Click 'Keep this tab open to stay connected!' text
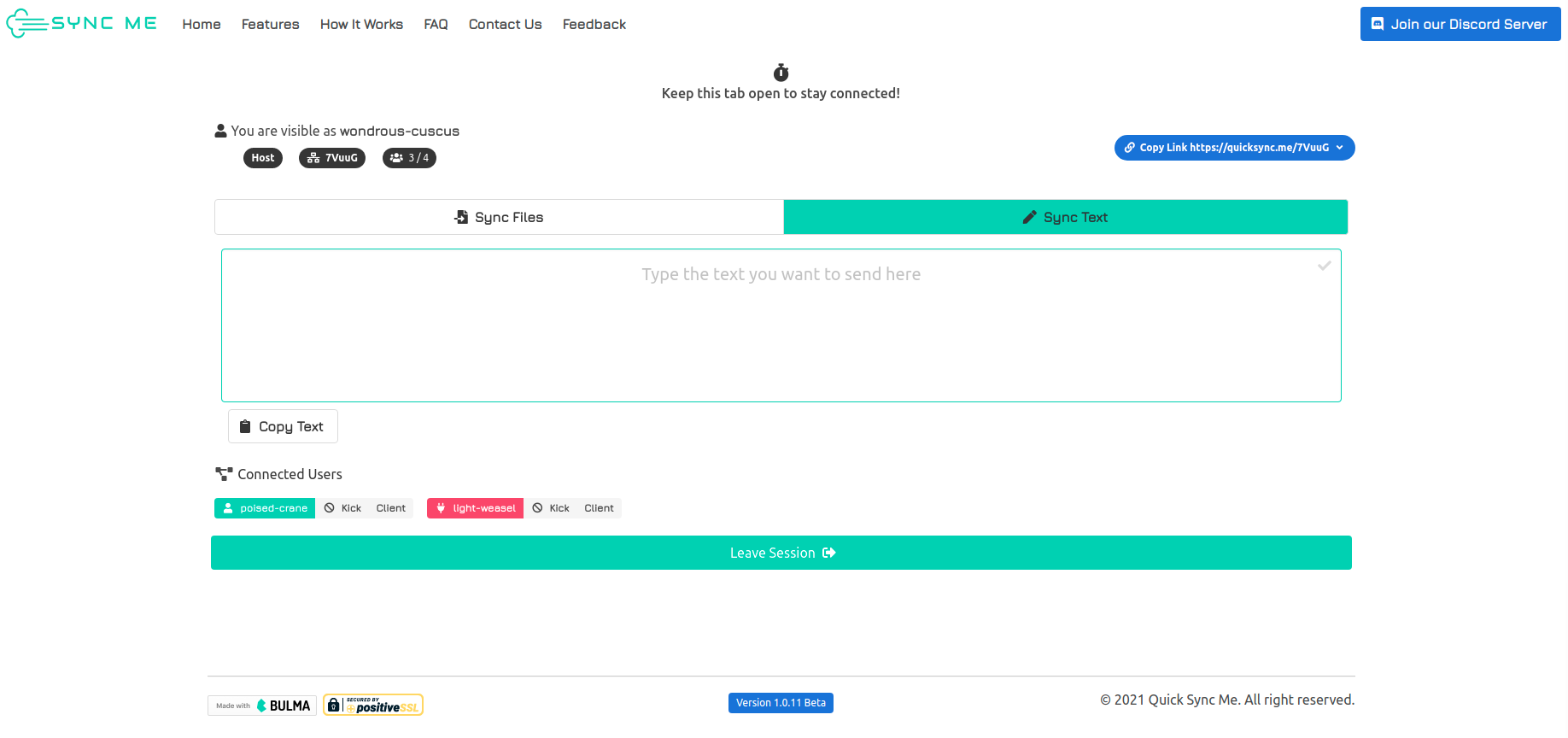Viewport: 1568px width, 738px height. [781, 93]
